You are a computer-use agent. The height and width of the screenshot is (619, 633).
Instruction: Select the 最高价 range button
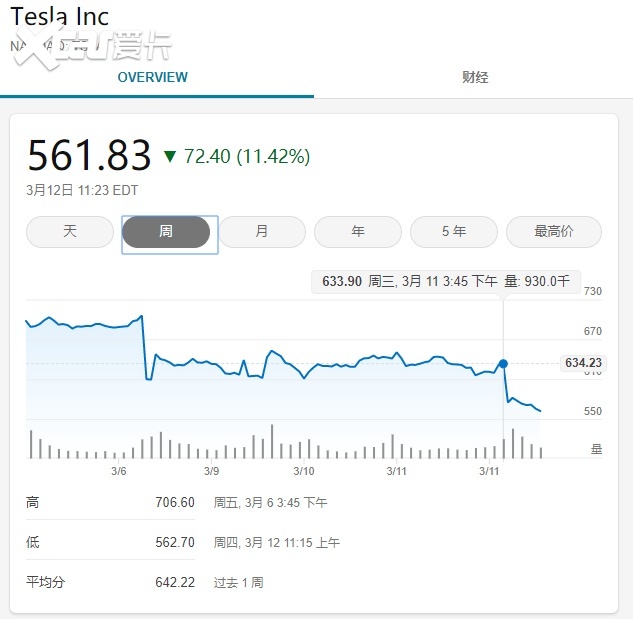(x=554, y=231)
